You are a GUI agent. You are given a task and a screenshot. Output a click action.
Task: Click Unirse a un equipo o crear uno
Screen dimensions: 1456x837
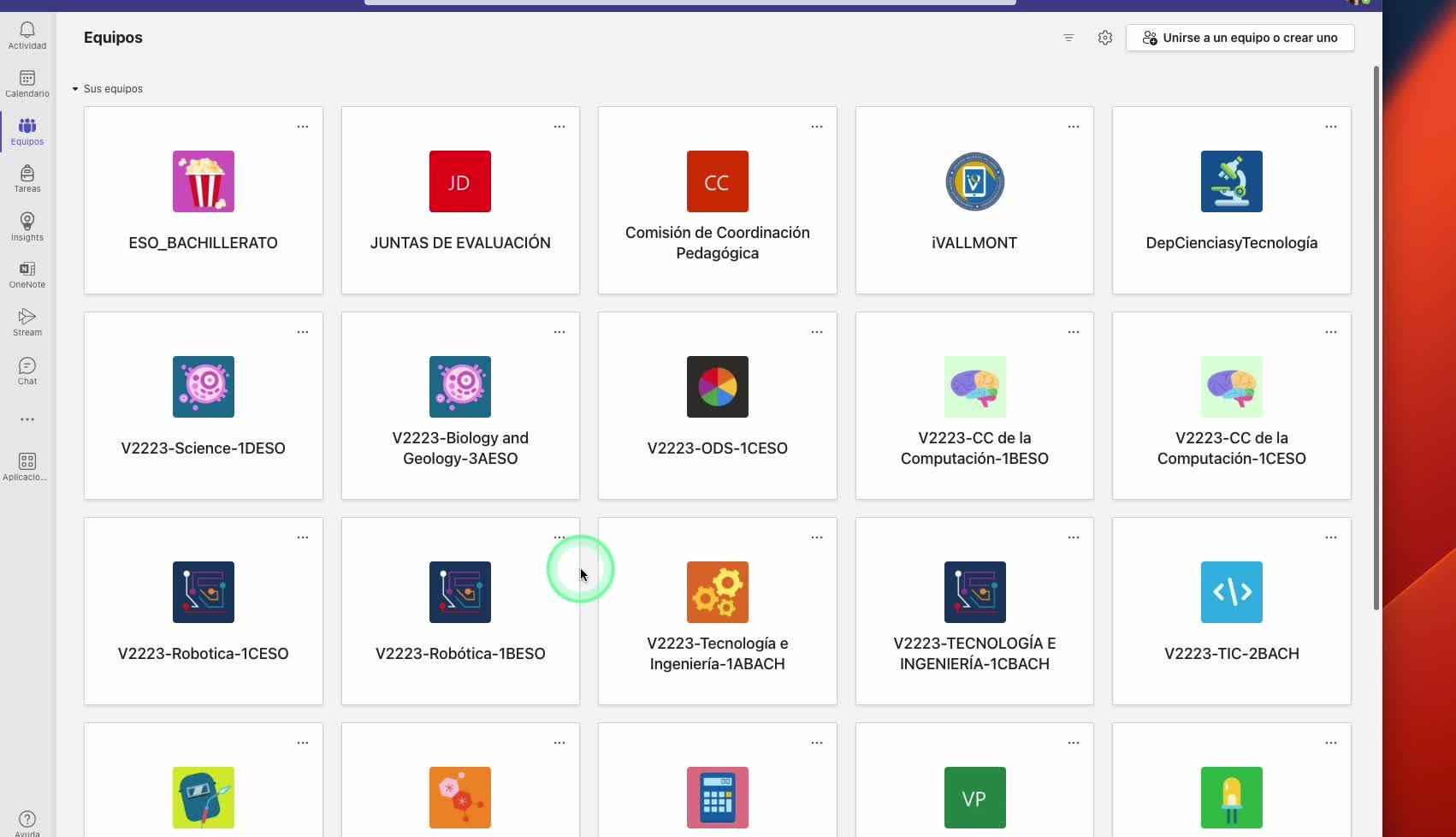tap(1240, 38)
